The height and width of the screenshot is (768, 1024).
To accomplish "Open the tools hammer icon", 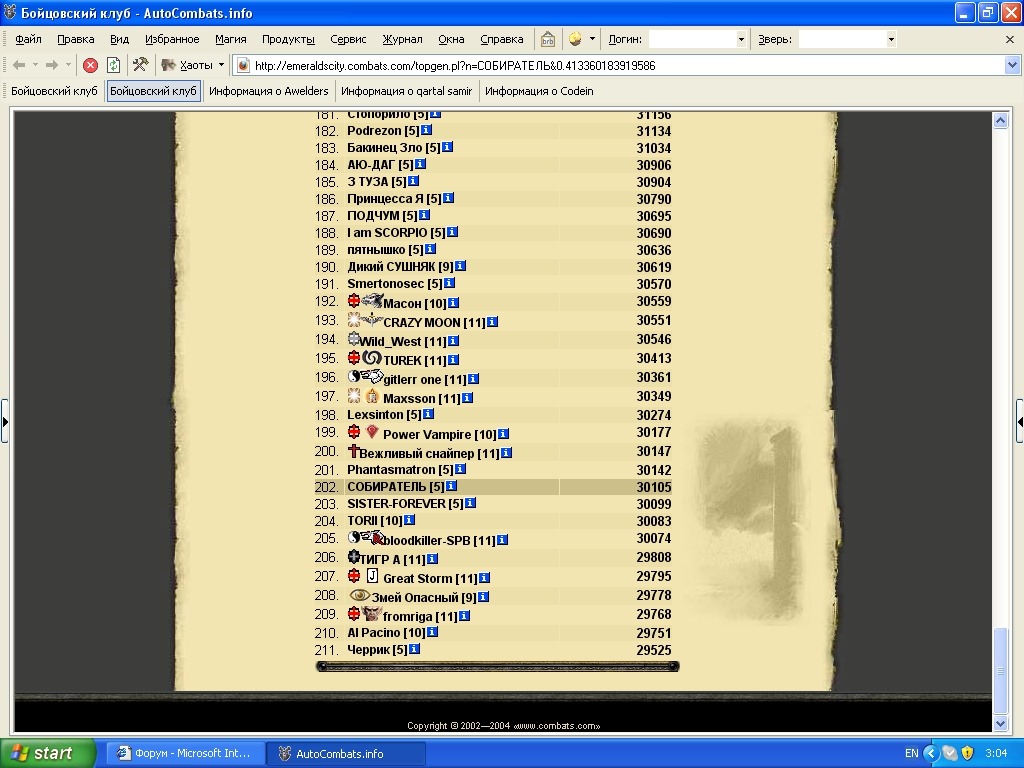I will 140,65.
